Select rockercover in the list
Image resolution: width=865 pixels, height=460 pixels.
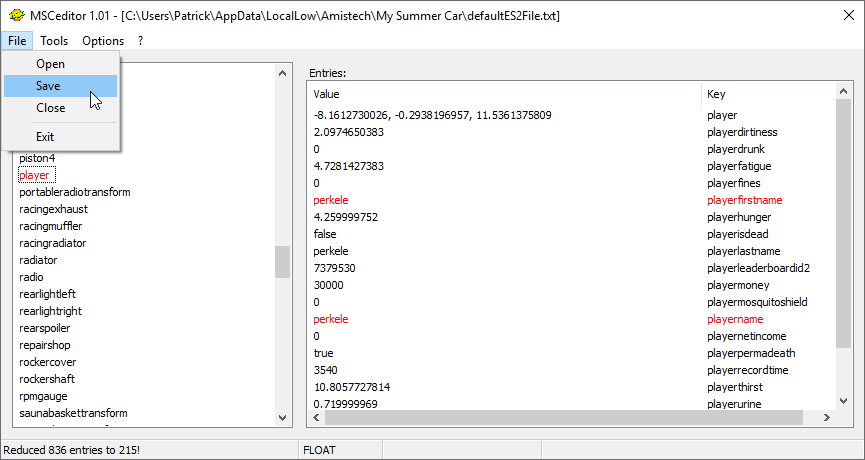tap(47, 363)
